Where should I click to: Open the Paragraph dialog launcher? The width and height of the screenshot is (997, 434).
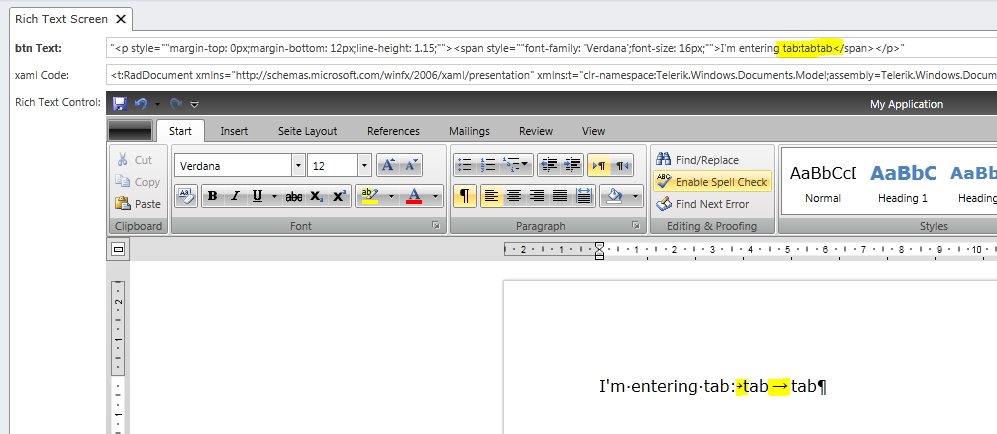click(635, 225)
